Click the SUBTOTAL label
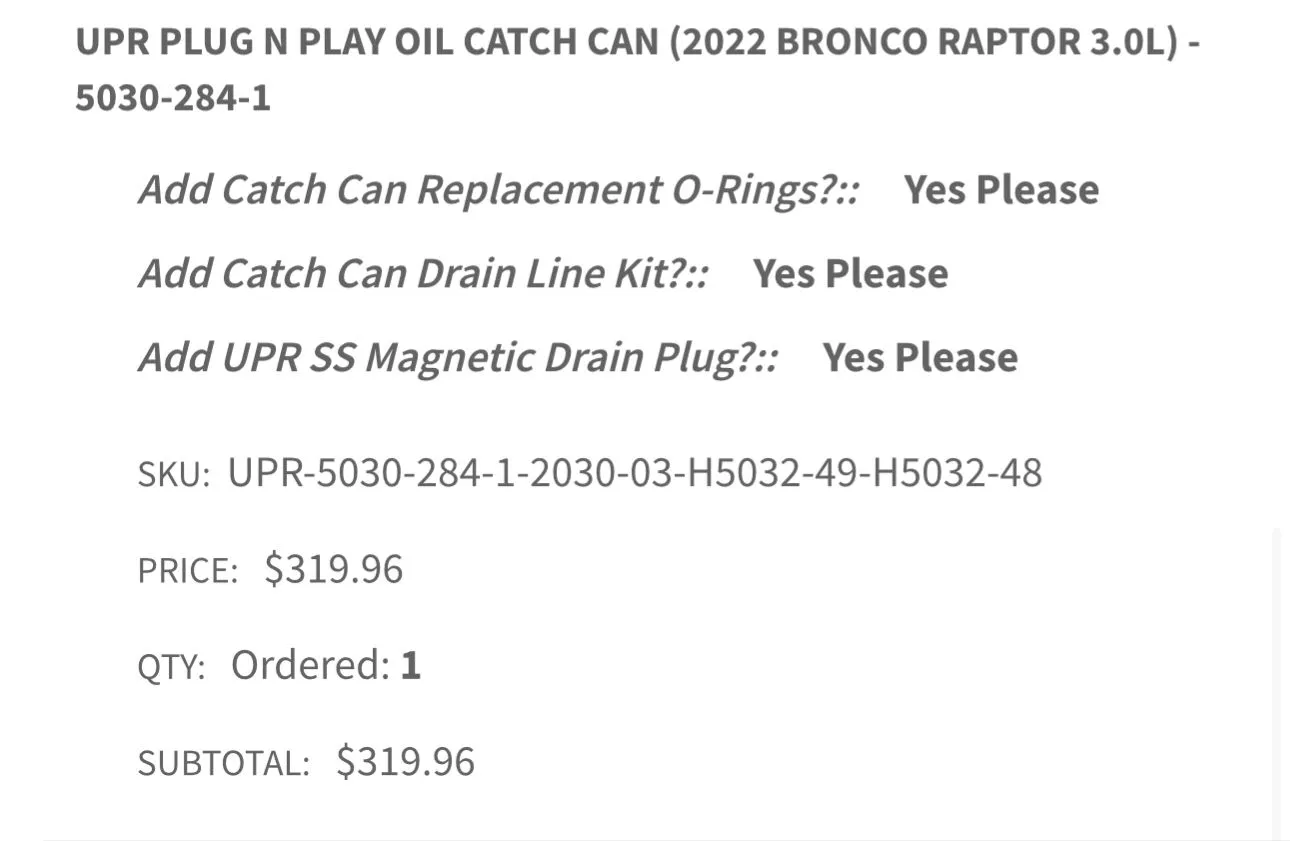The width and height of the screenshot is (1290, 841). pyautogui.click(x=224, y=764)
